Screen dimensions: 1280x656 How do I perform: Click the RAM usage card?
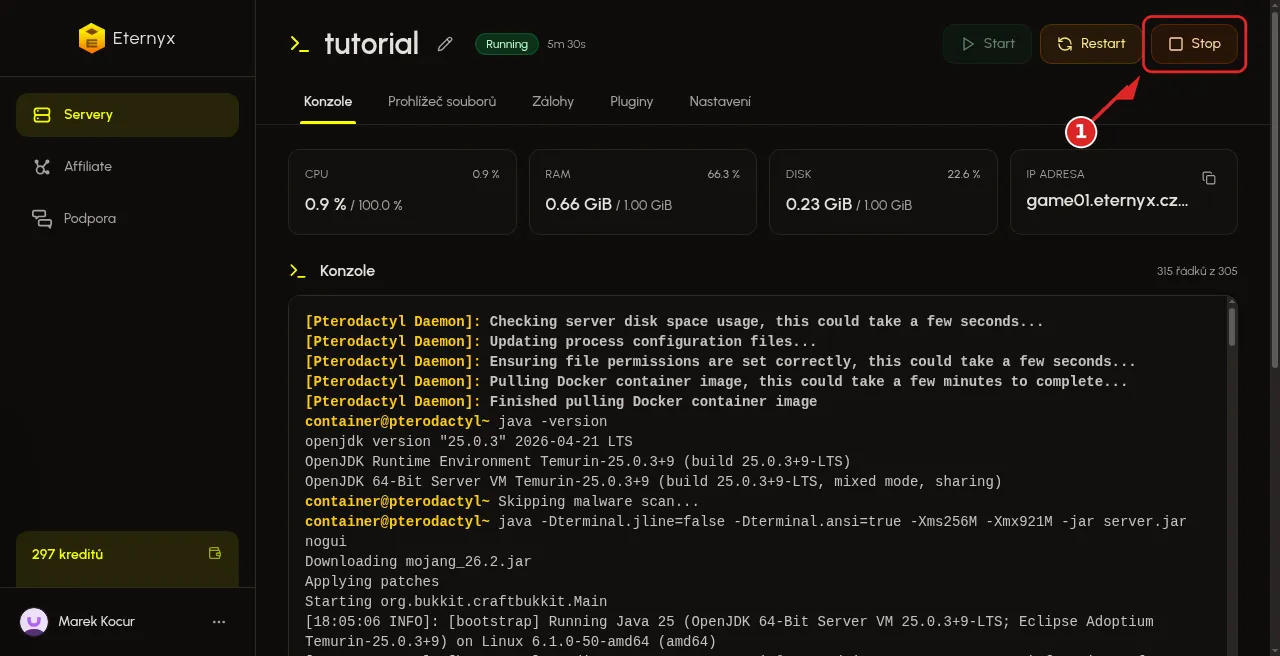click(643, 192)
